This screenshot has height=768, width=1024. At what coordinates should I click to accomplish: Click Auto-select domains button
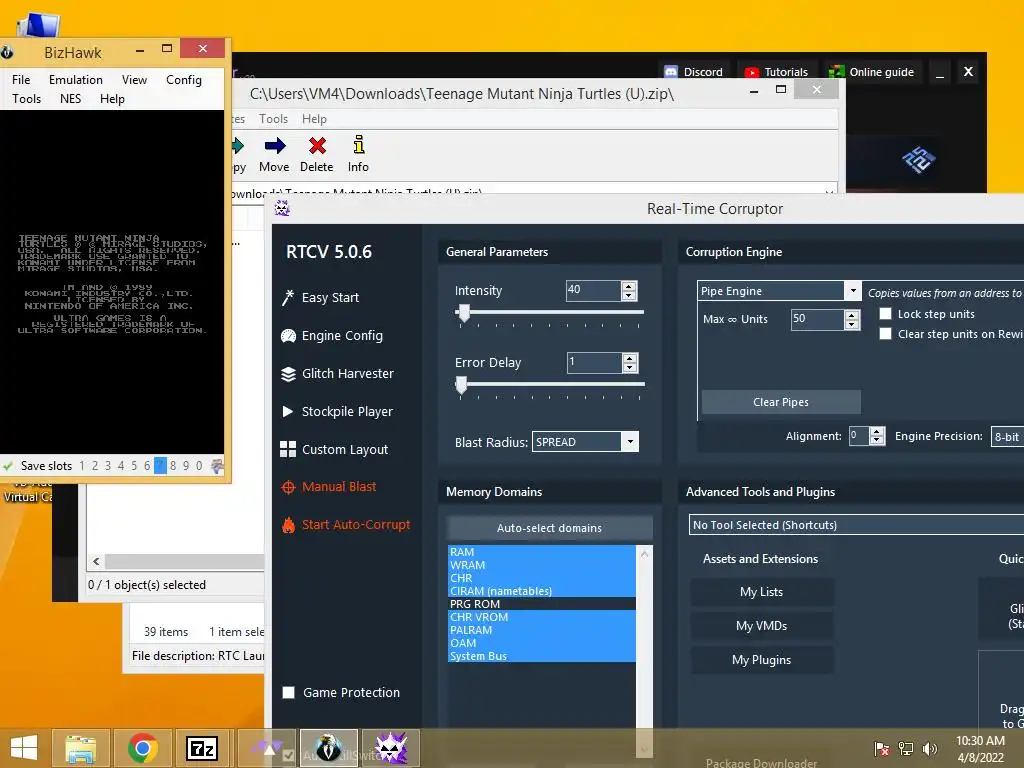tap(549, 528)
